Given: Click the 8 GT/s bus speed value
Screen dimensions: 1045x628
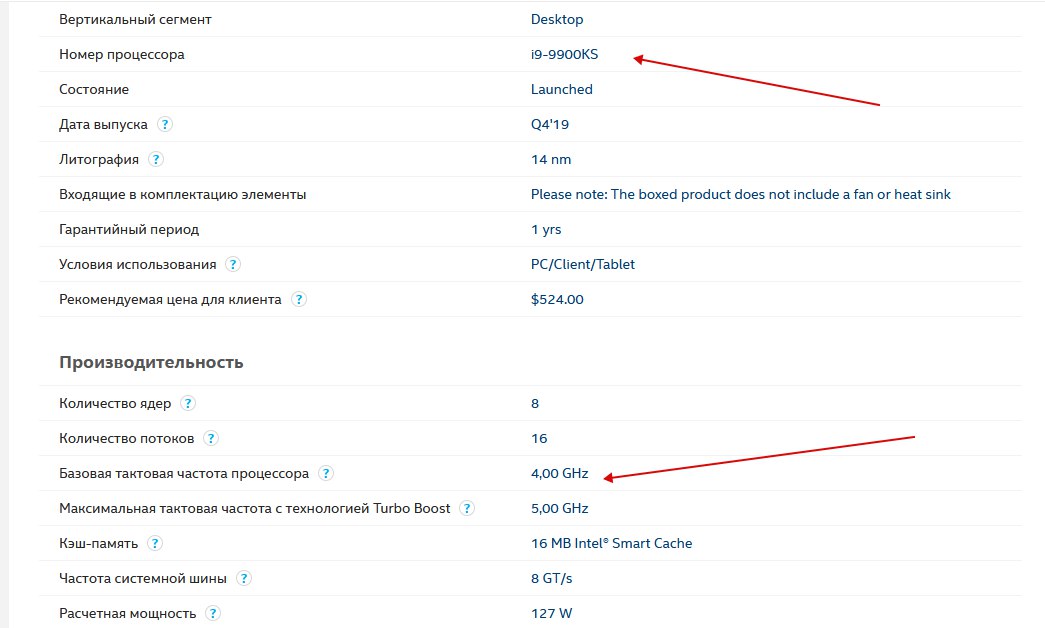Looking at the screenshot, I should point(551,578).
